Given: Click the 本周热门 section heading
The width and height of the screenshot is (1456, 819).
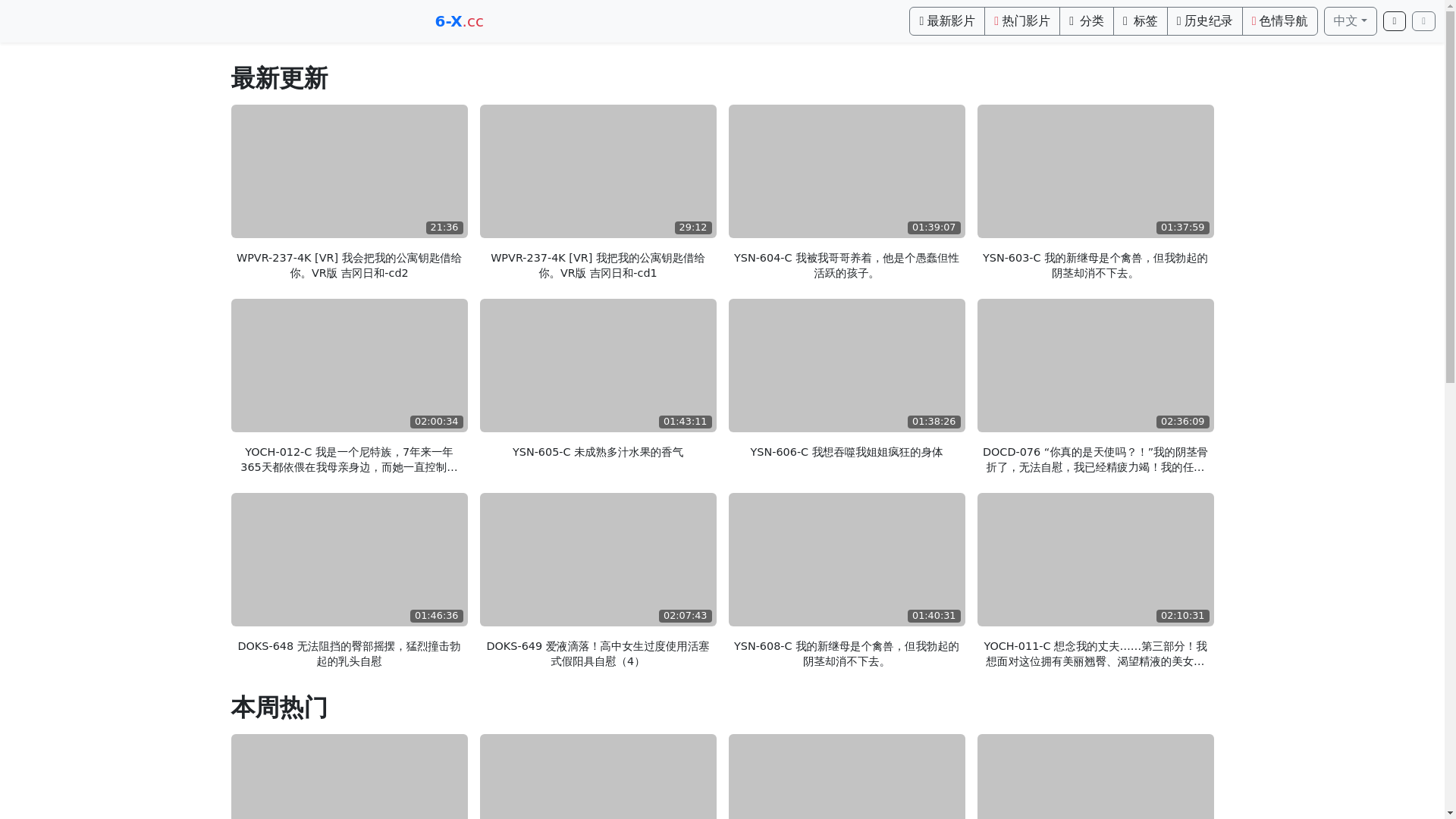Looking at the screenshot, I should click(x=279, y=708).
